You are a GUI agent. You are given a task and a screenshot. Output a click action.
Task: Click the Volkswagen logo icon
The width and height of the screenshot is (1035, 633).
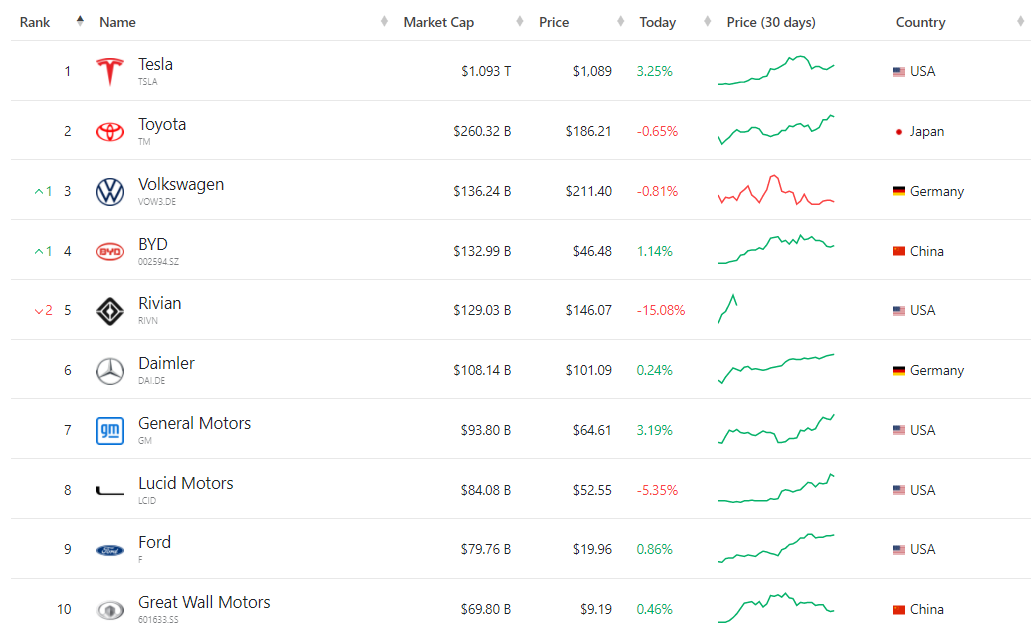tap(110, 192)
